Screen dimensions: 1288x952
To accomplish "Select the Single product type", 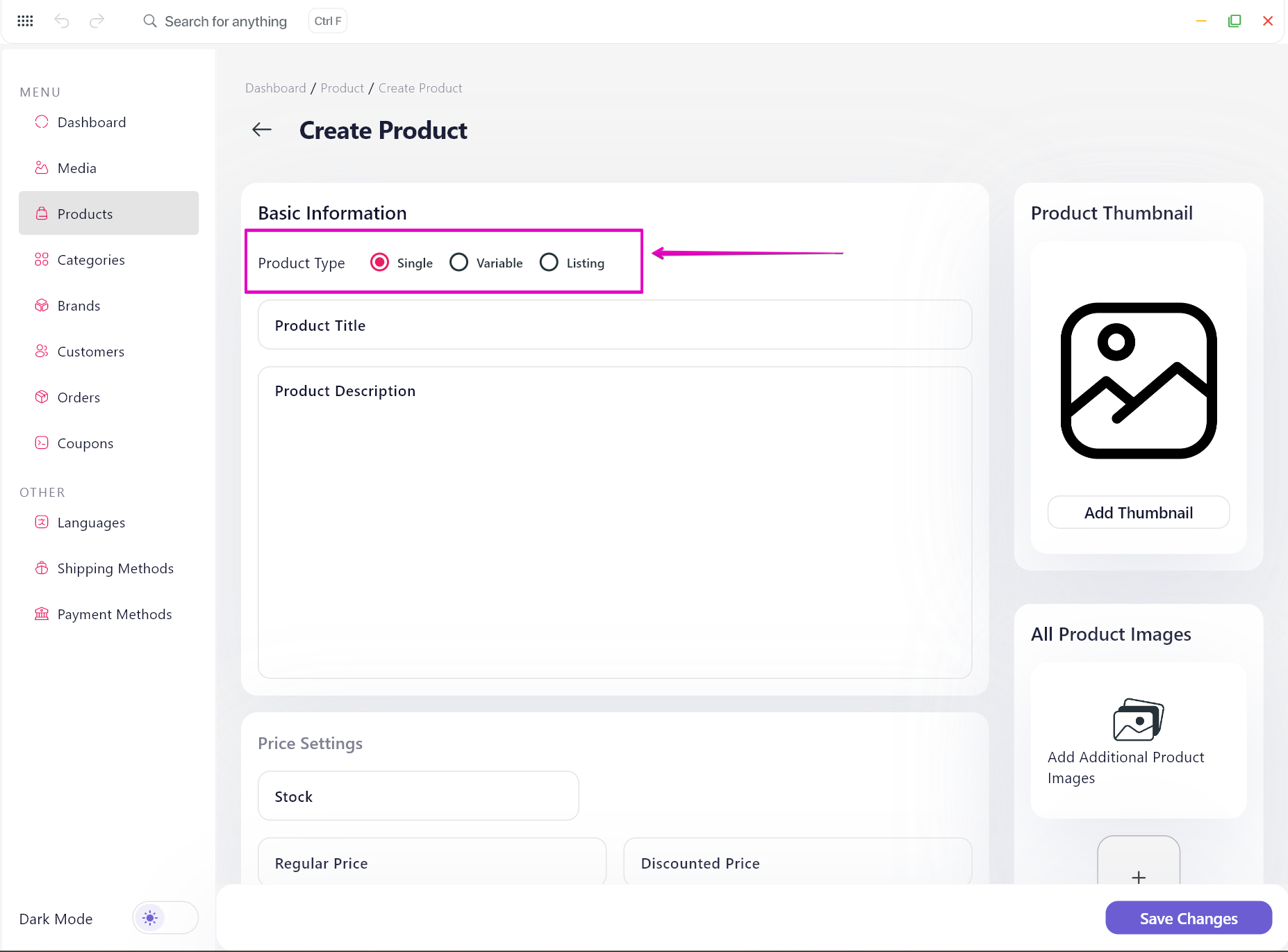I will 379,262.
